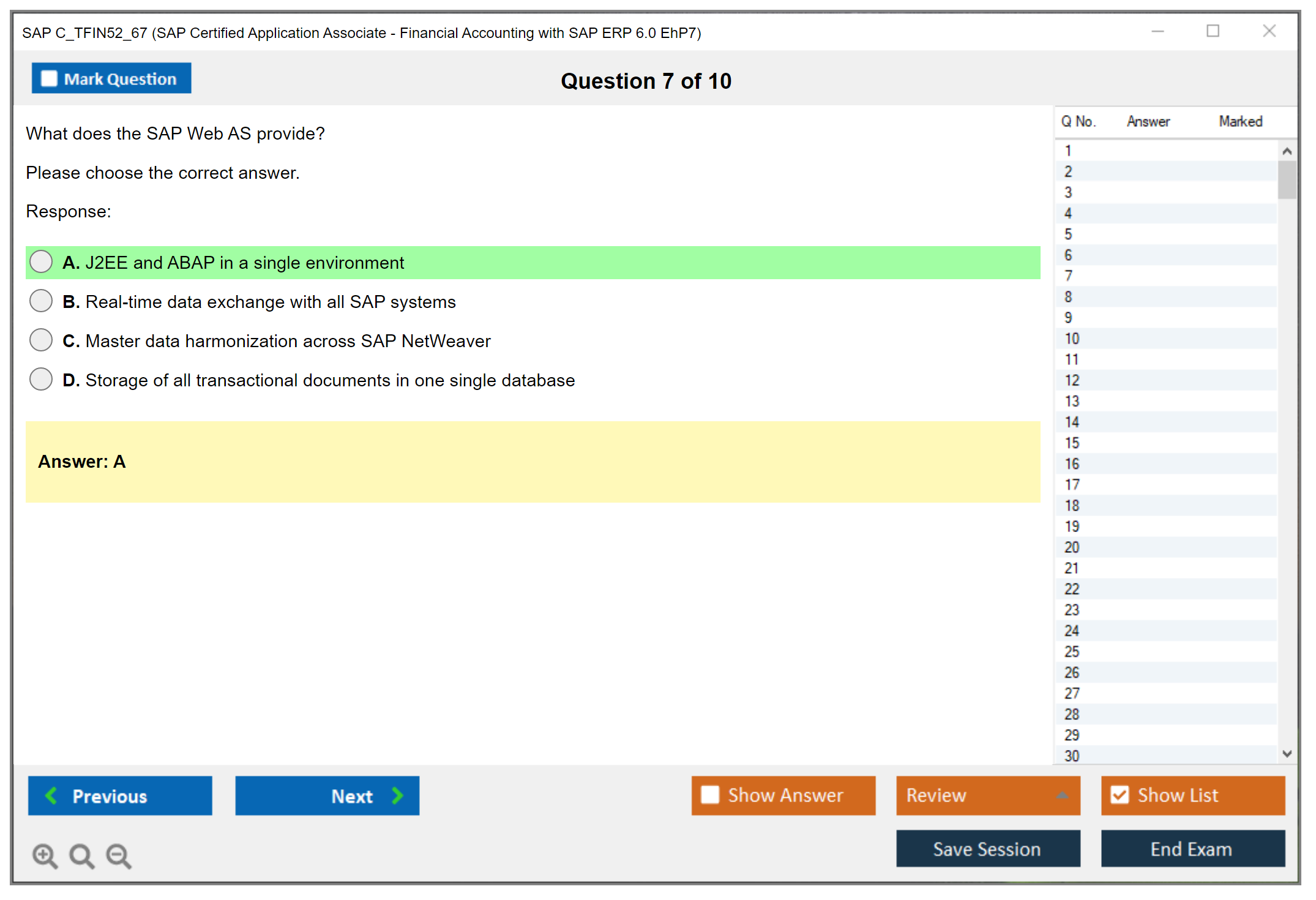This screenshot has width=1316, height=900.
Task: Select option A J2EE and ABAP
Action: pos(41,262)
